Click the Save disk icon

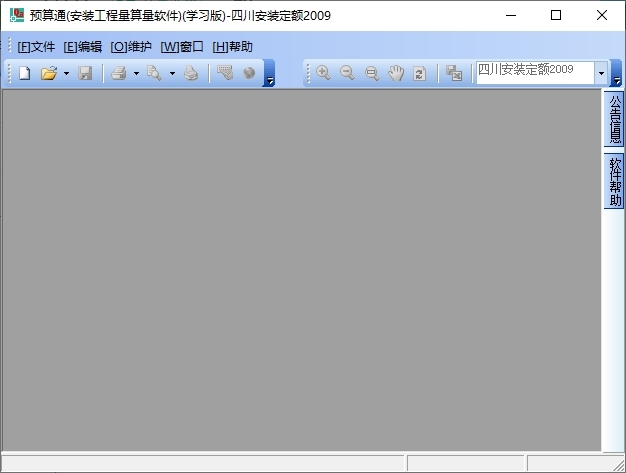point(85,73)
